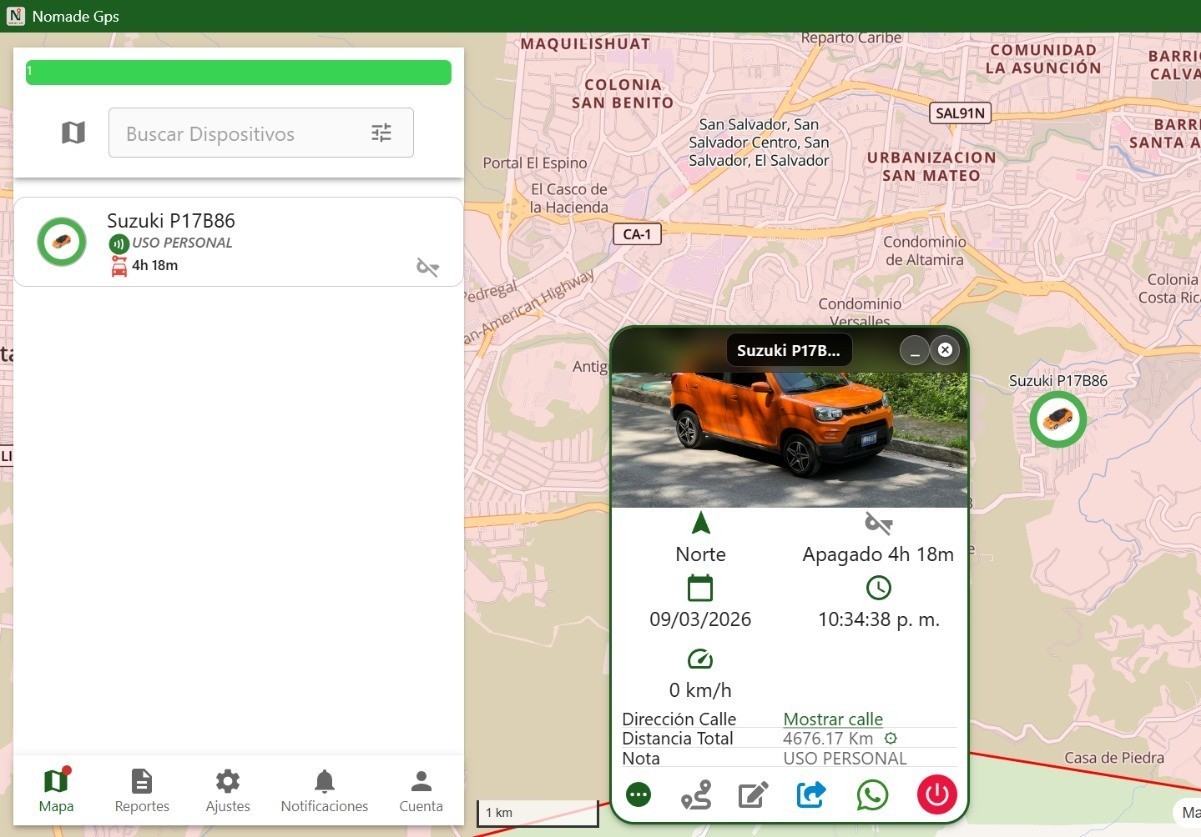Image resolution: width=1201 pixels, height=837 pixels.
Task: Click the Suzuki P17B... popup title label
Action: coord(789,350)
